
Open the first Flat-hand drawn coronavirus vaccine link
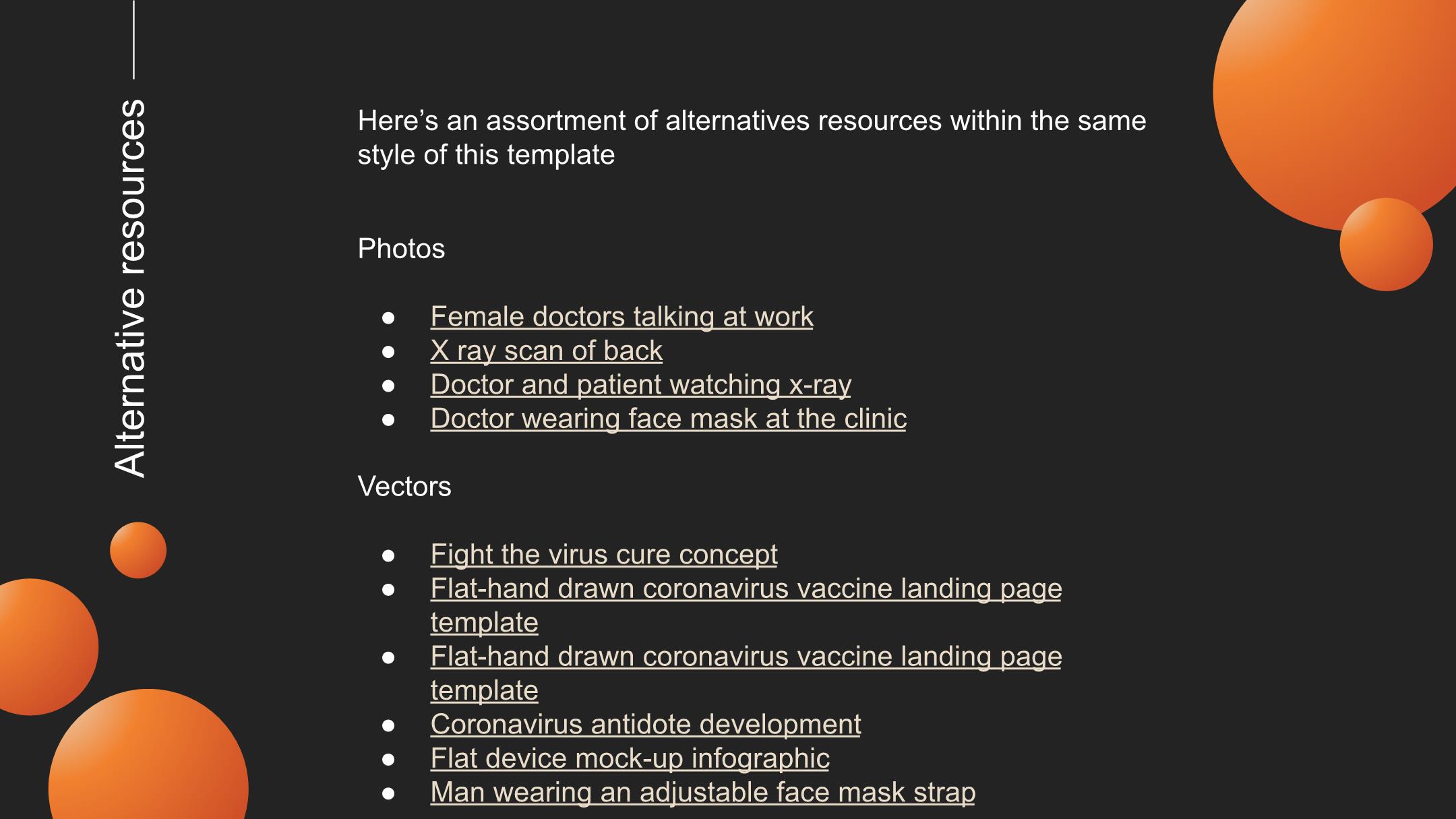pyautogui.click(x=746, y=605)
